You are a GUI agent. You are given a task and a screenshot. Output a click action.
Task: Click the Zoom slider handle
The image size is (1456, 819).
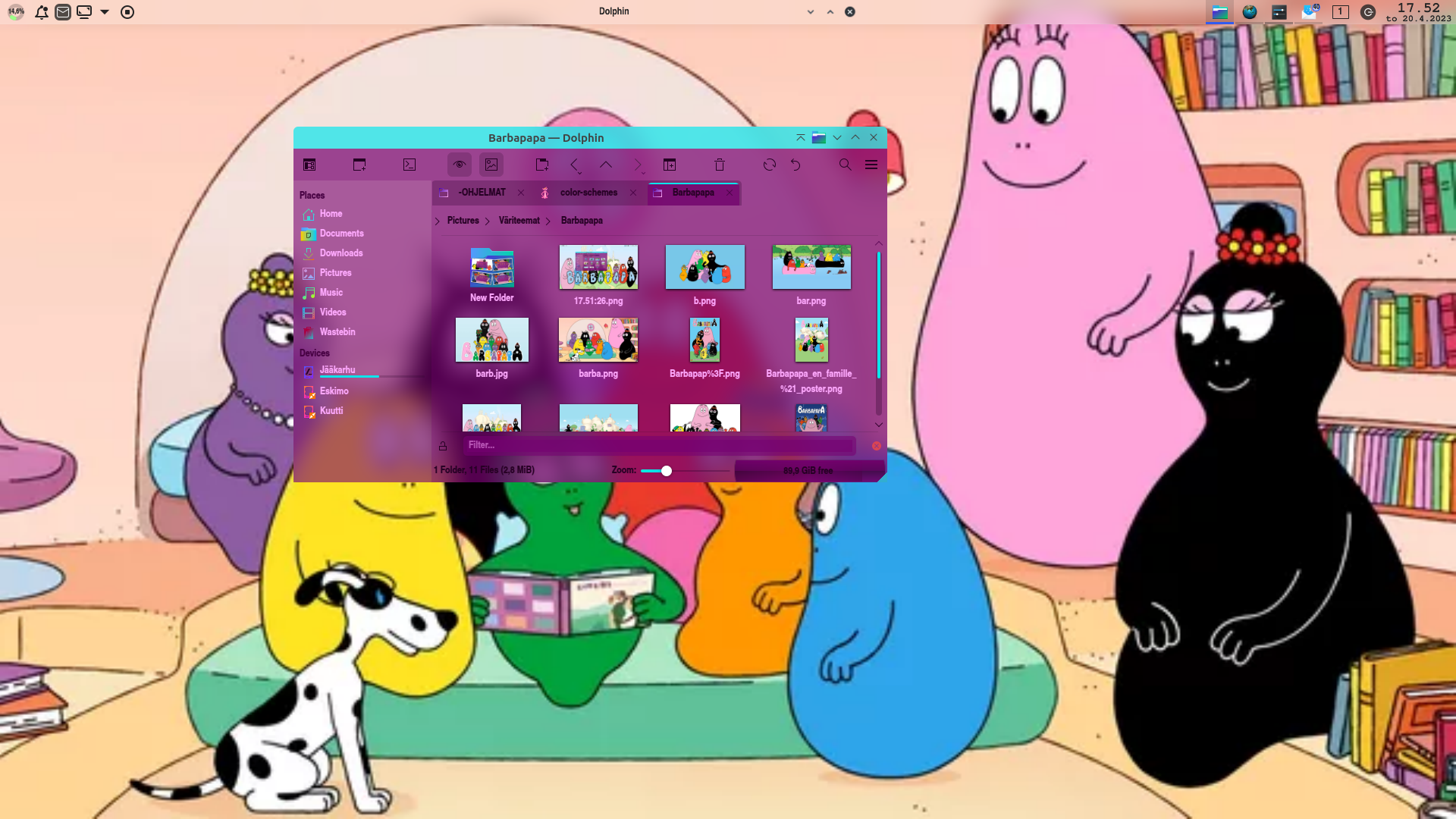[667, 471]
